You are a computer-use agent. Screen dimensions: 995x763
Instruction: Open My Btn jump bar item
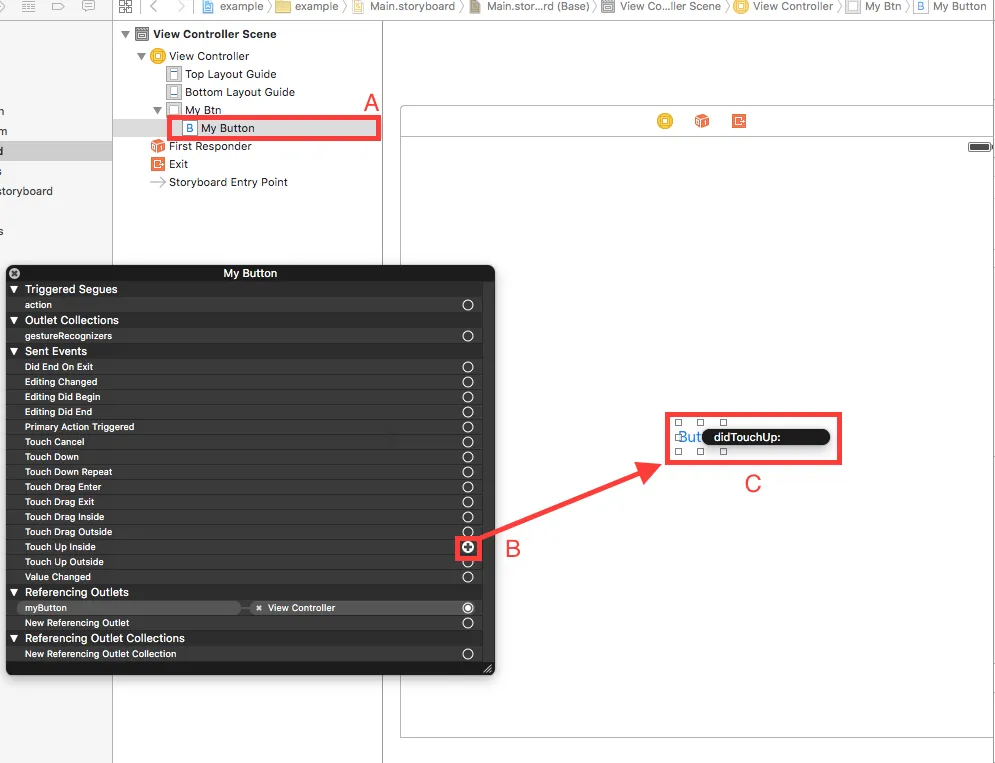click(874, 6)
